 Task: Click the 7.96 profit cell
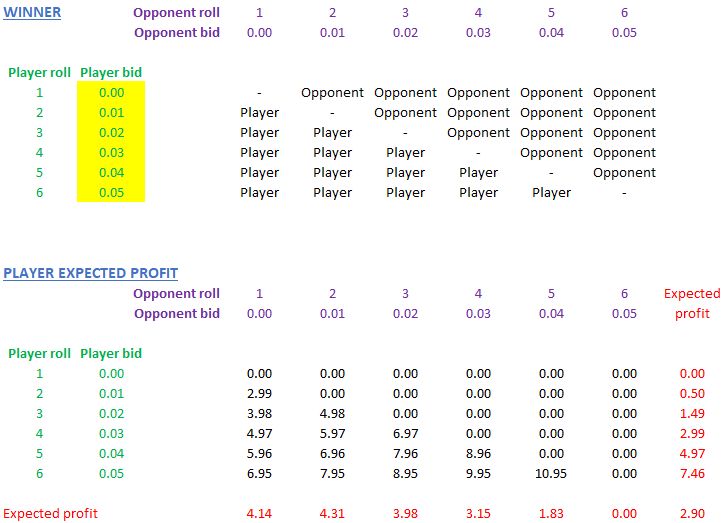(405, 454)
